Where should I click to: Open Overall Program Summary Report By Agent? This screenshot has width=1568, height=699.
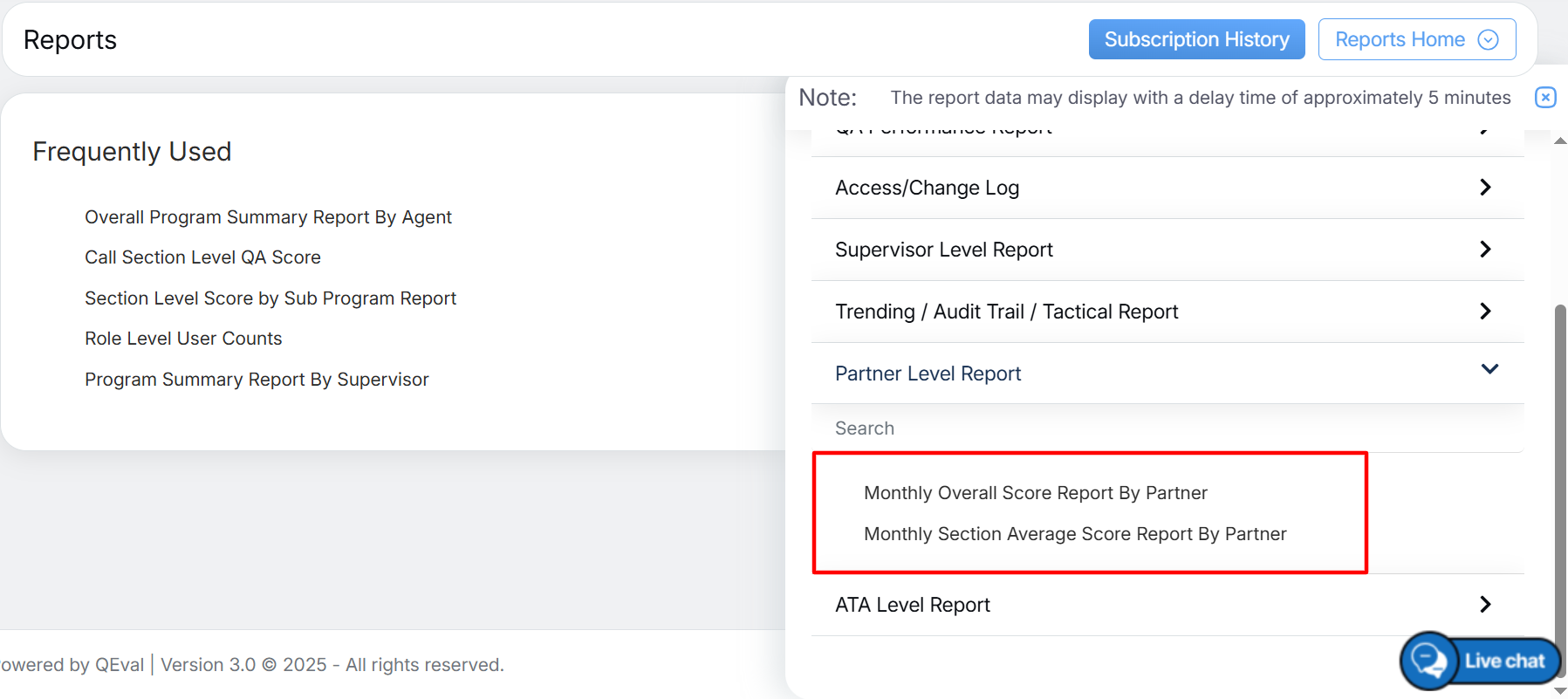click(x=268, y=217)
